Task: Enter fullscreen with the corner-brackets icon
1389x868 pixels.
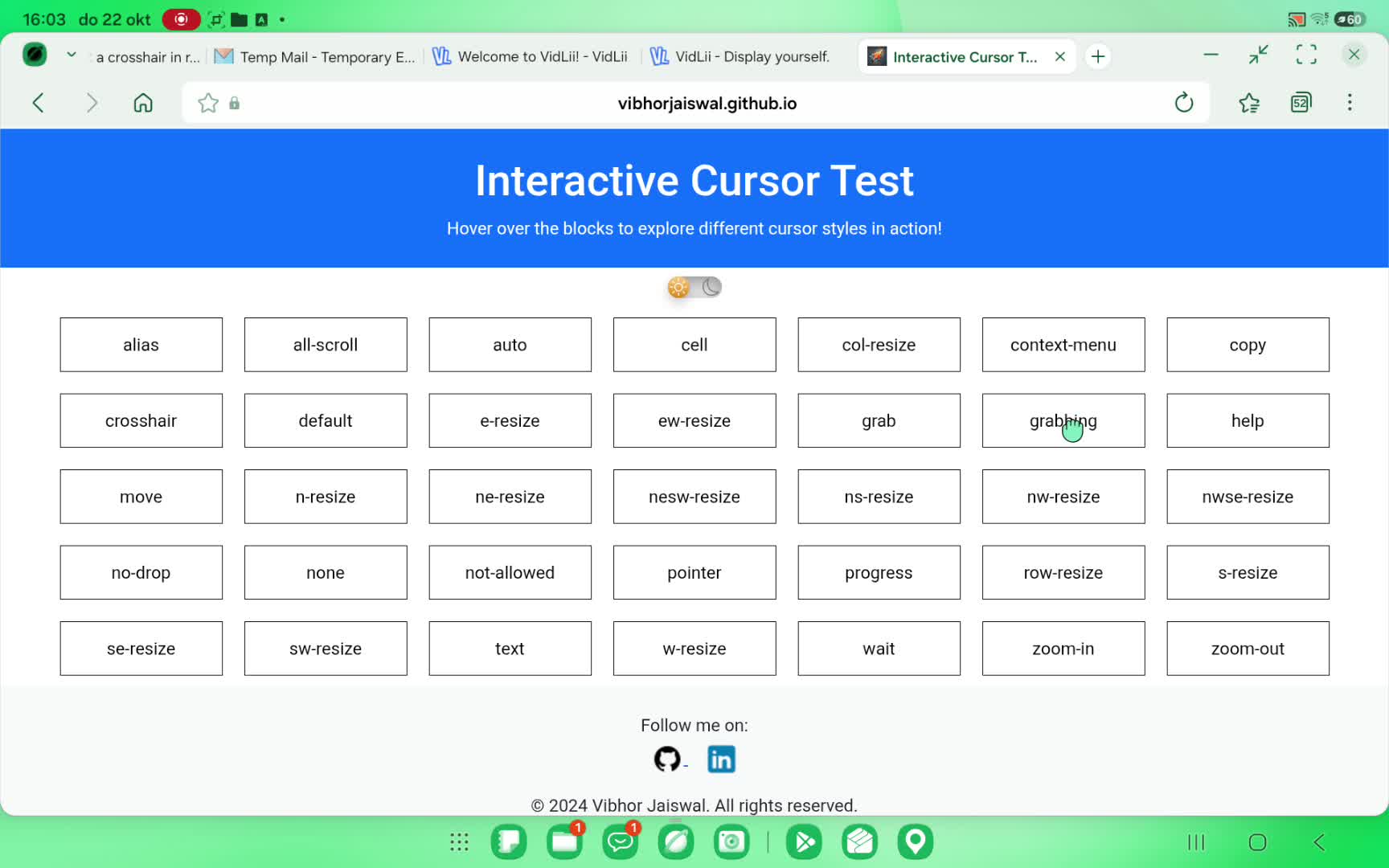Action: click(x=1307, y=55)
